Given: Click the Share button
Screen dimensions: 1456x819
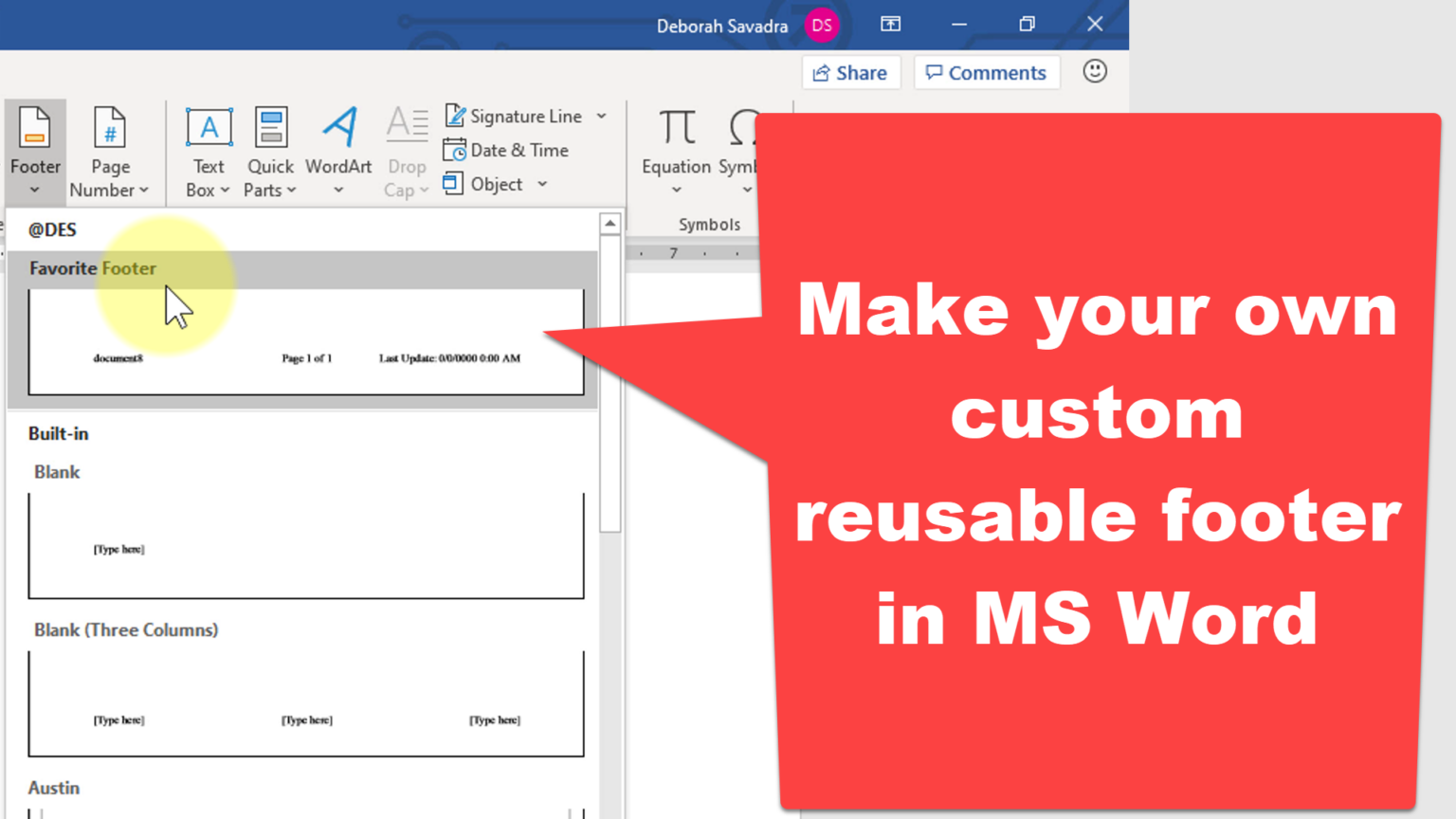Looking at the screenshot, I should (850, 72).
